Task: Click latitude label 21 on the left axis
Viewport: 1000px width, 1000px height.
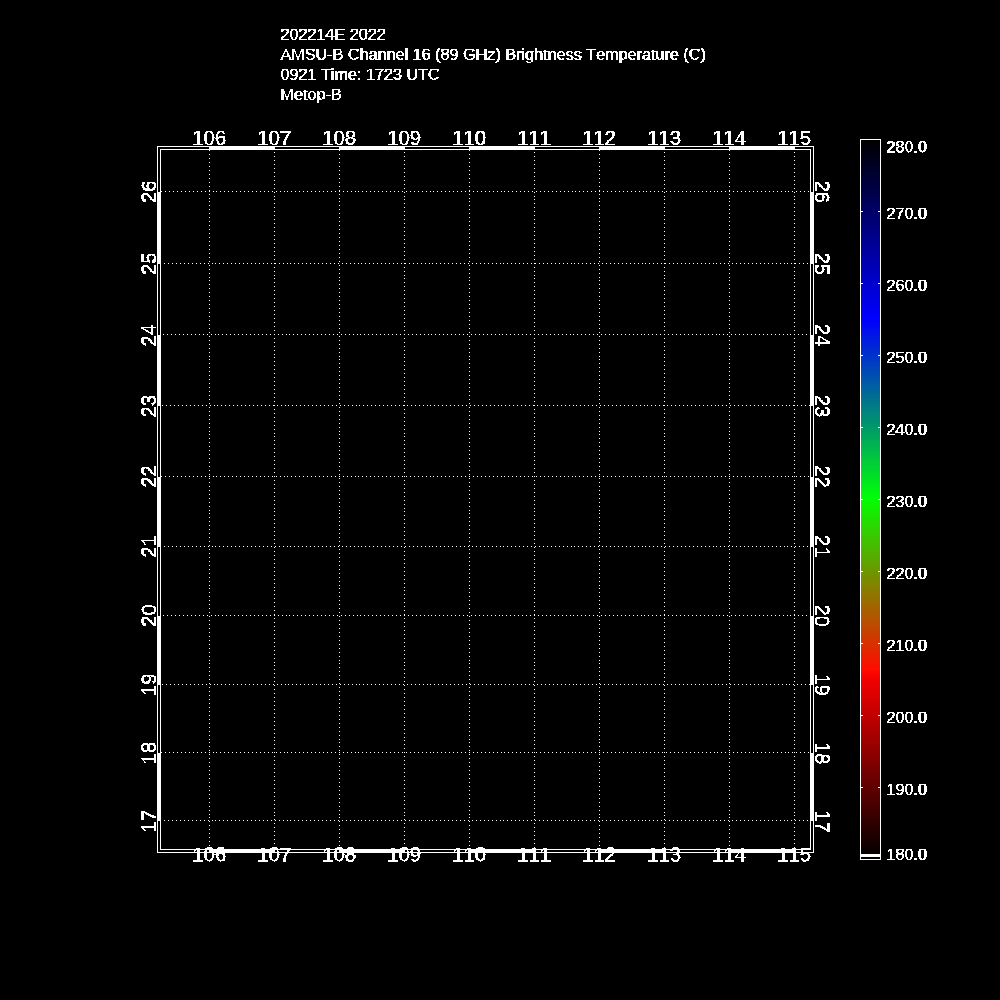Action: [149, 546]
